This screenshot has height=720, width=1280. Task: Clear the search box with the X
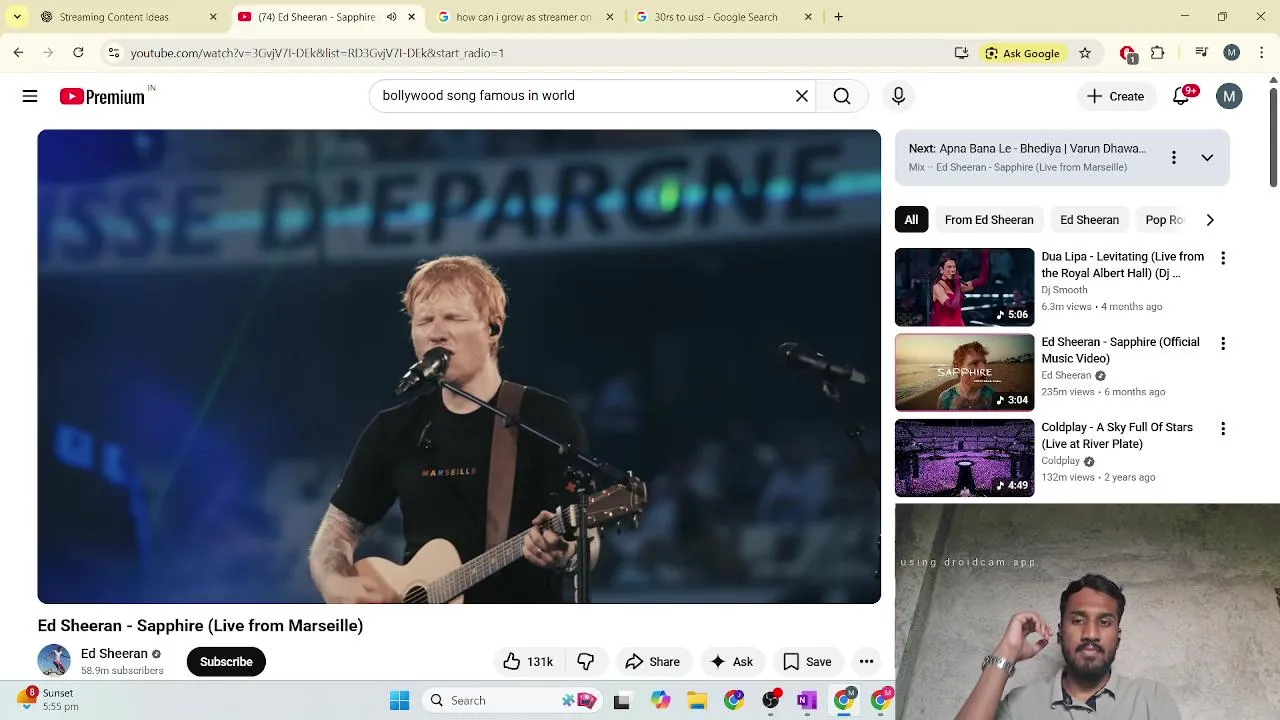point(802,96)
